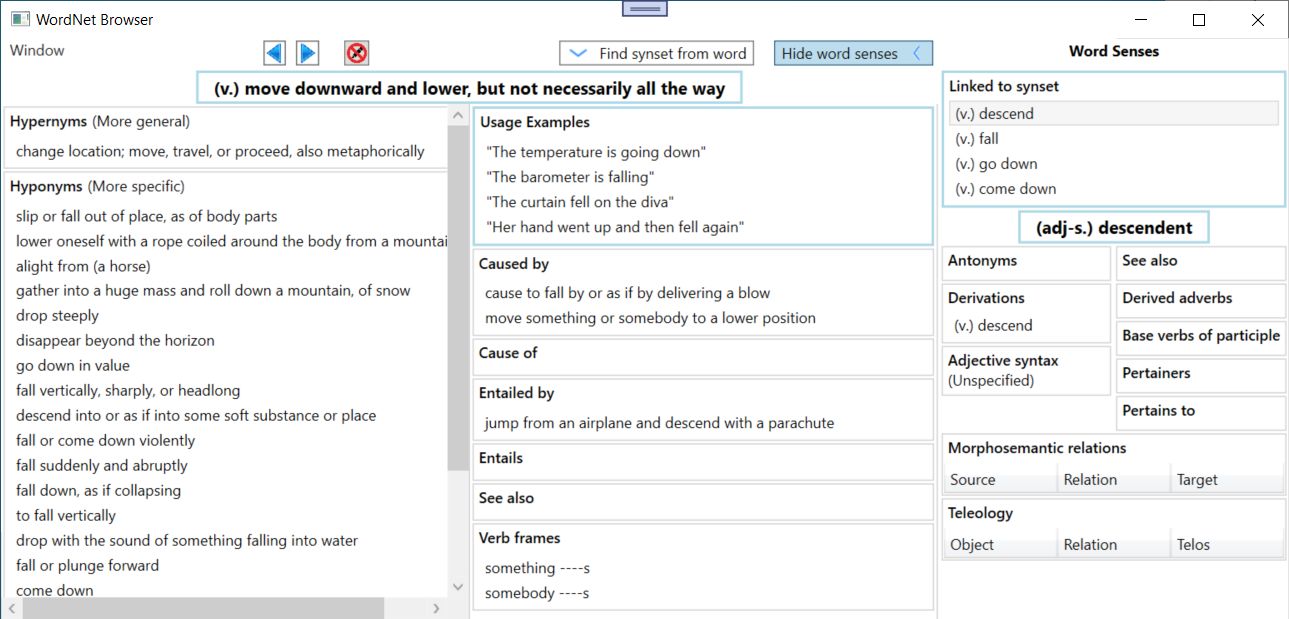This screenshot has width=1289, height=619.
Task: Click the Telos column header
Action: (1227, 545)
